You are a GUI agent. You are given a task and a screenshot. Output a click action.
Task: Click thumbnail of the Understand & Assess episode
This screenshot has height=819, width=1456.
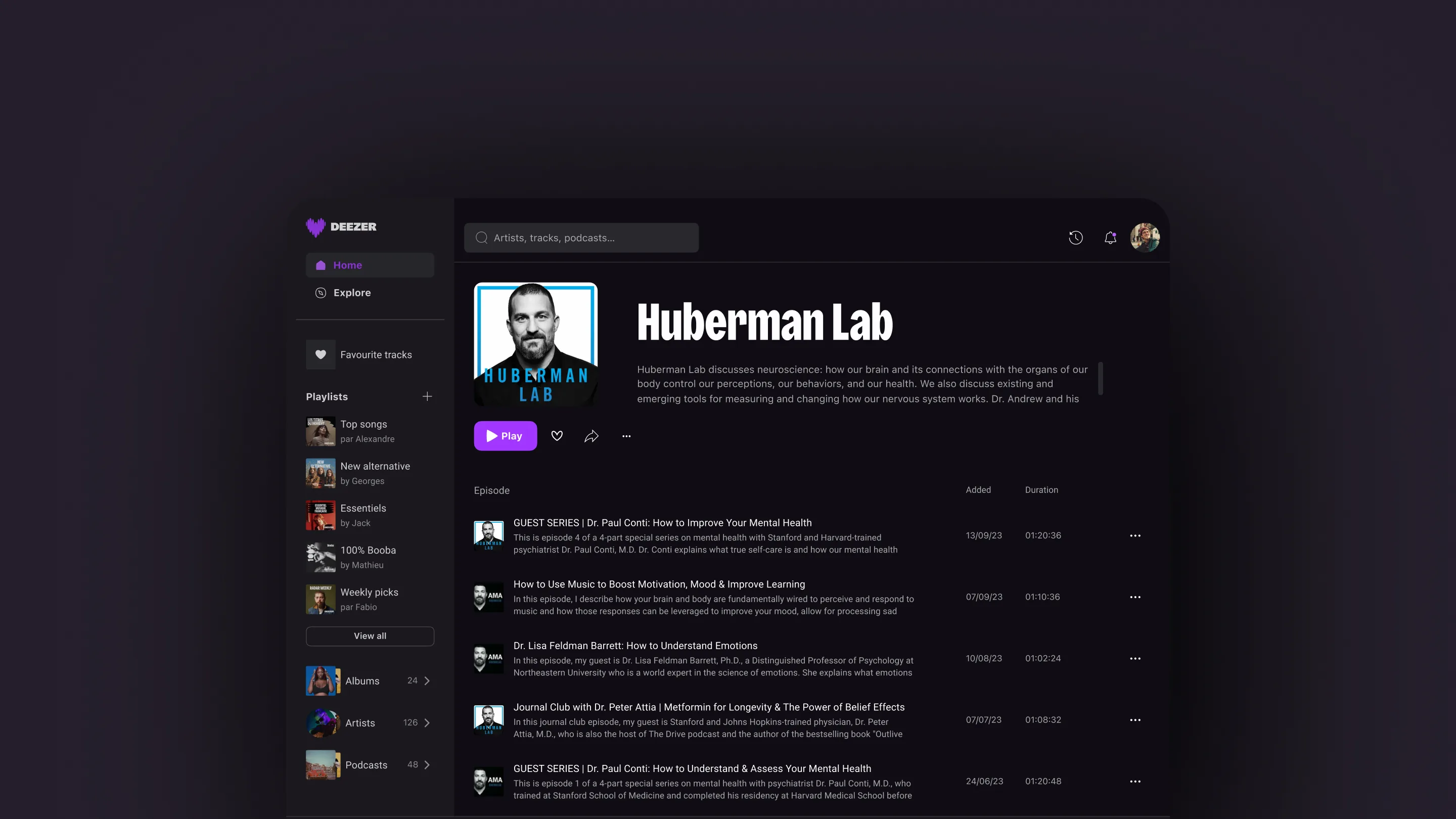pyautogui.click(x=488, y=781)
